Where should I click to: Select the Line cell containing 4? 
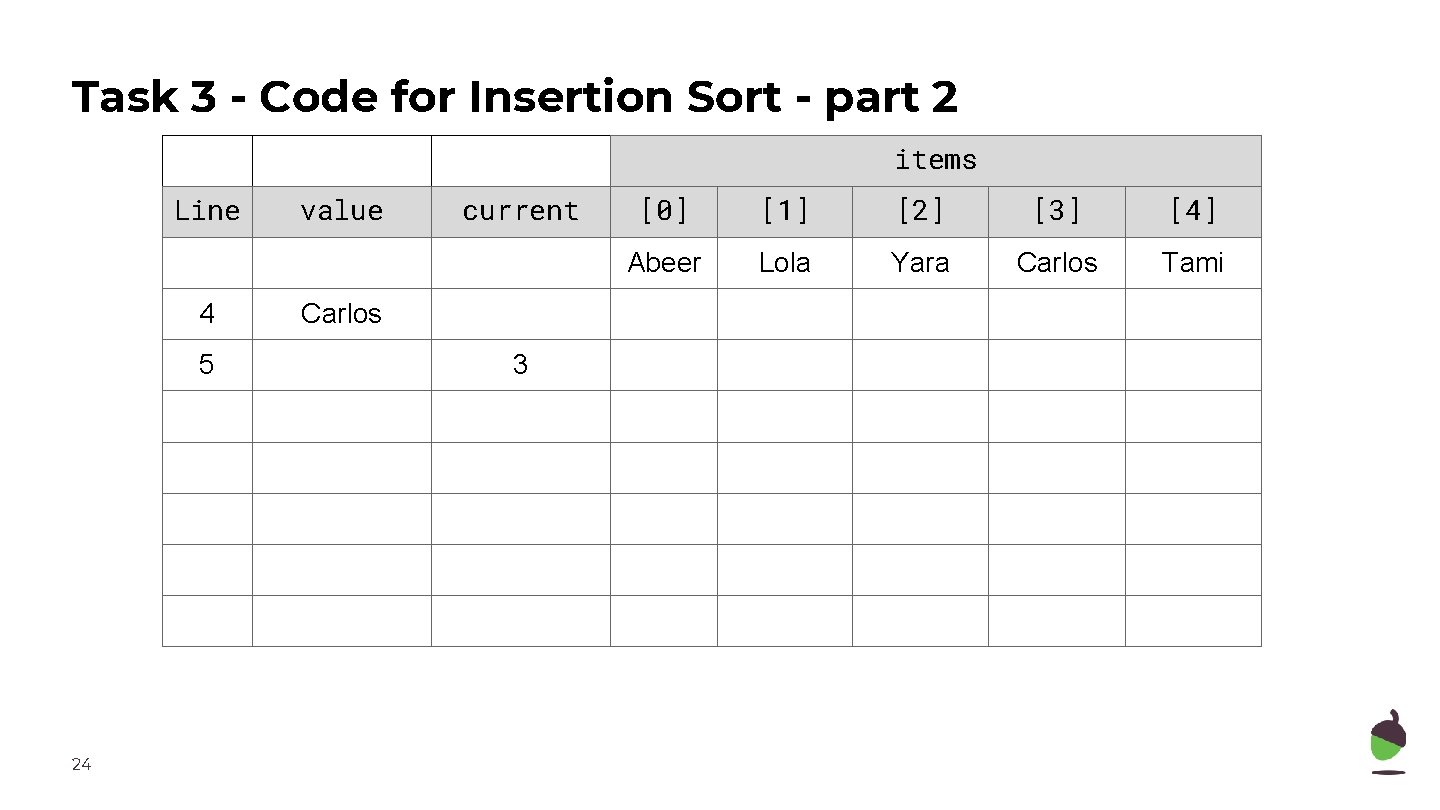click(207, 314)
